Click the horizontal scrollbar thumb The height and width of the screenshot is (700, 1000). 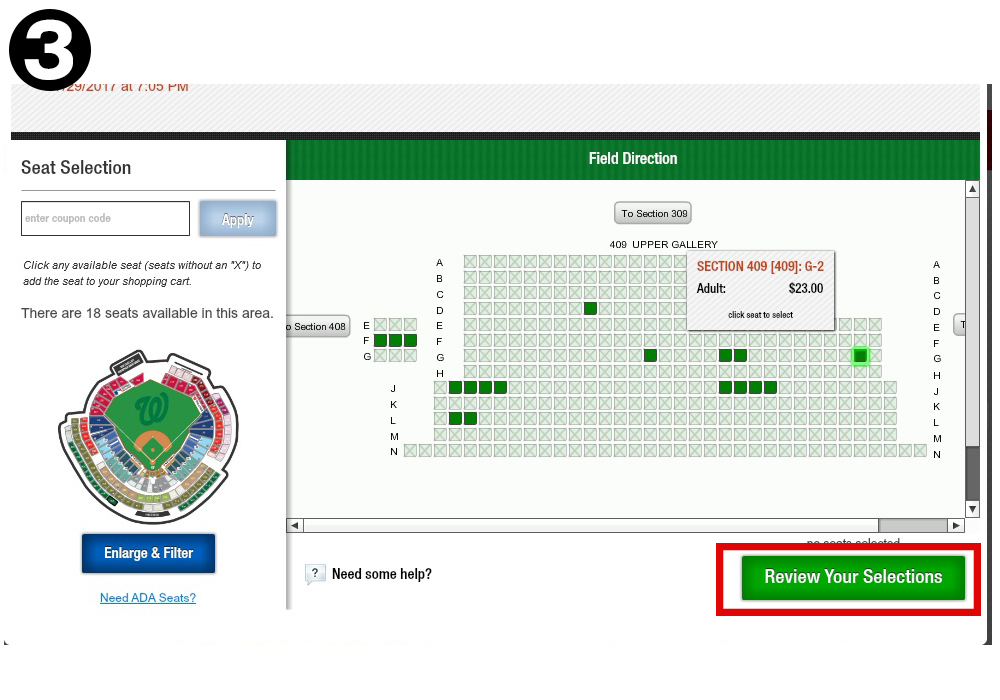[912, 525]
